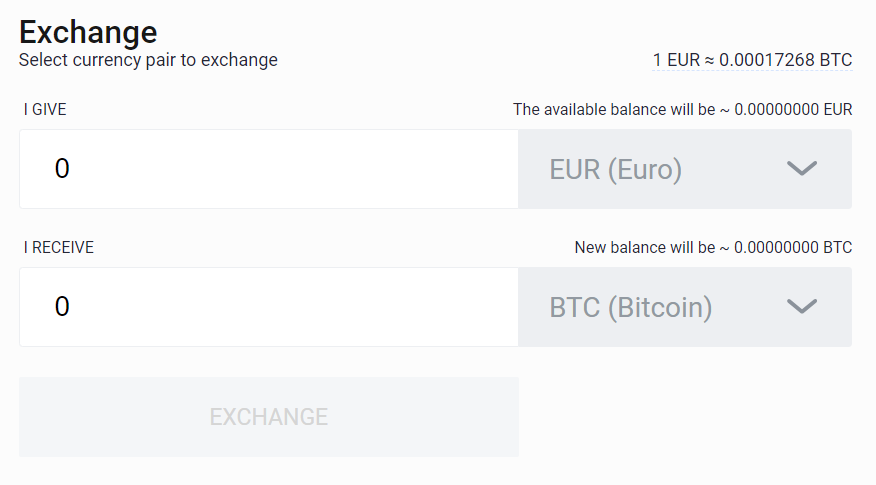
Task: Click the Exchange page heading
Action: click(x=88, y=32)
